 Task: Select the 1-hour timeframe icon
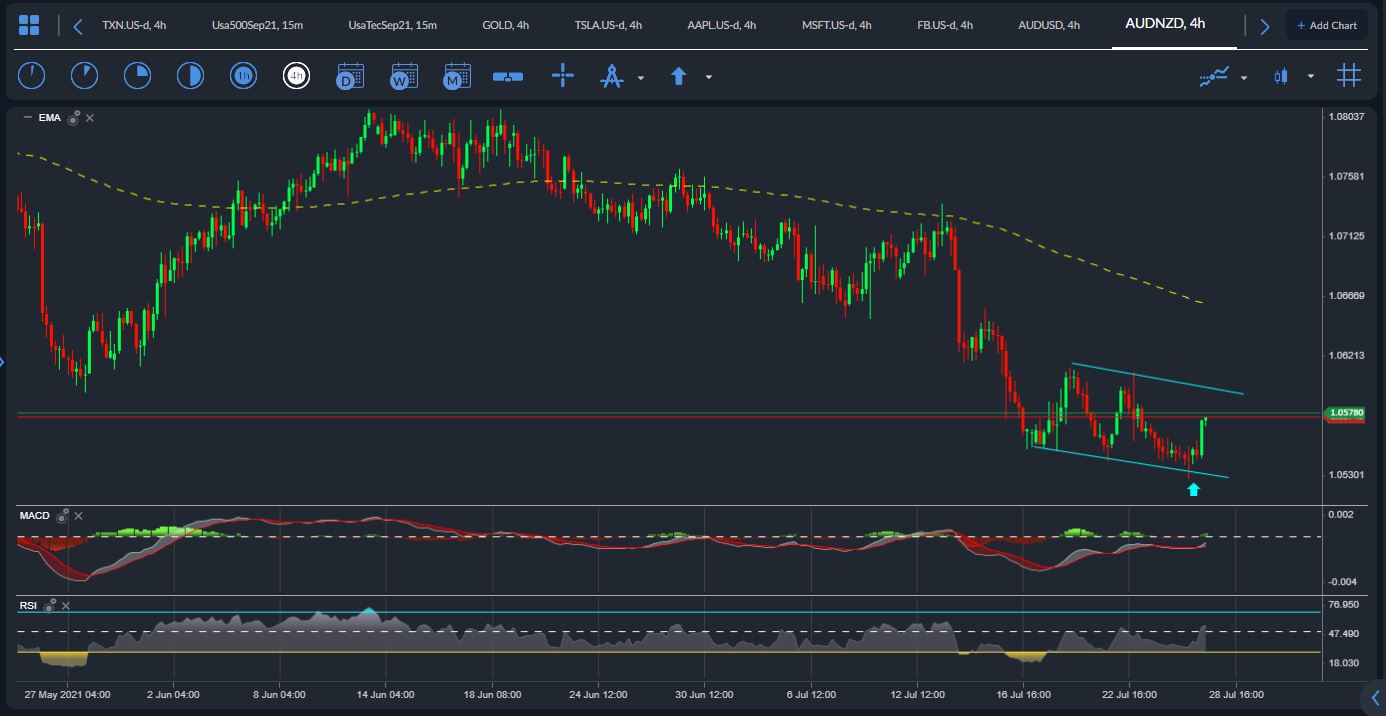(x=243, y=75)
